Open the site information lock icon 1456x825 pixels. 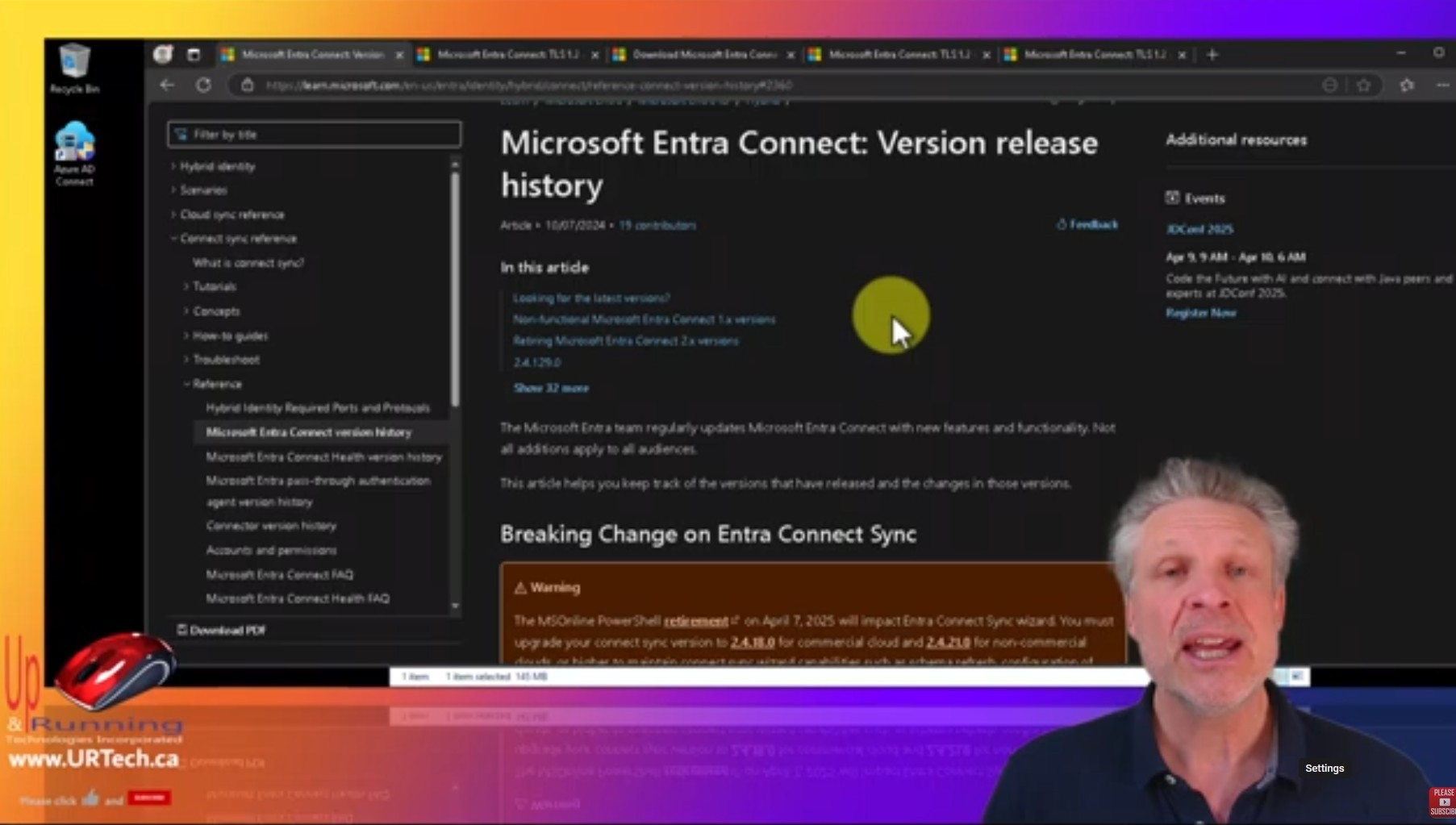click(x=248, y=85)
